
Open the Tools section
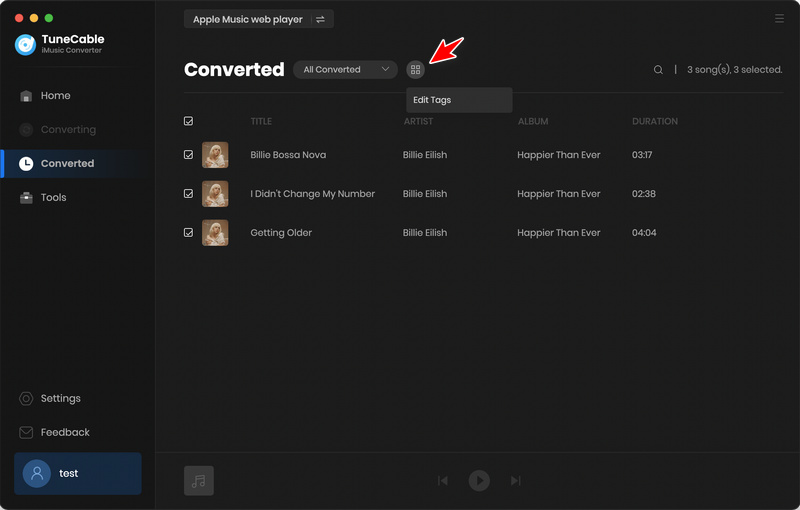click(43, 197)
